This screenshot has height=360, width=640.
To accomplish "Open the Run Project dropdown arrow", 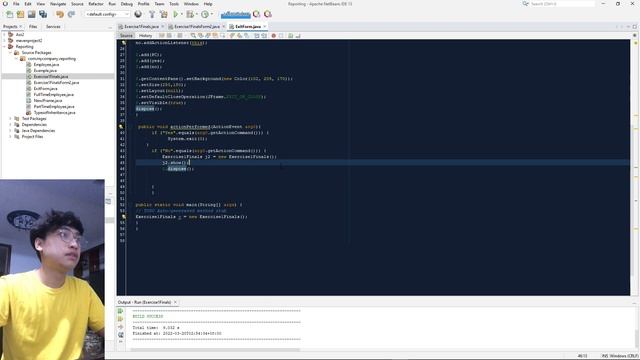I will (x=182, y=14).
